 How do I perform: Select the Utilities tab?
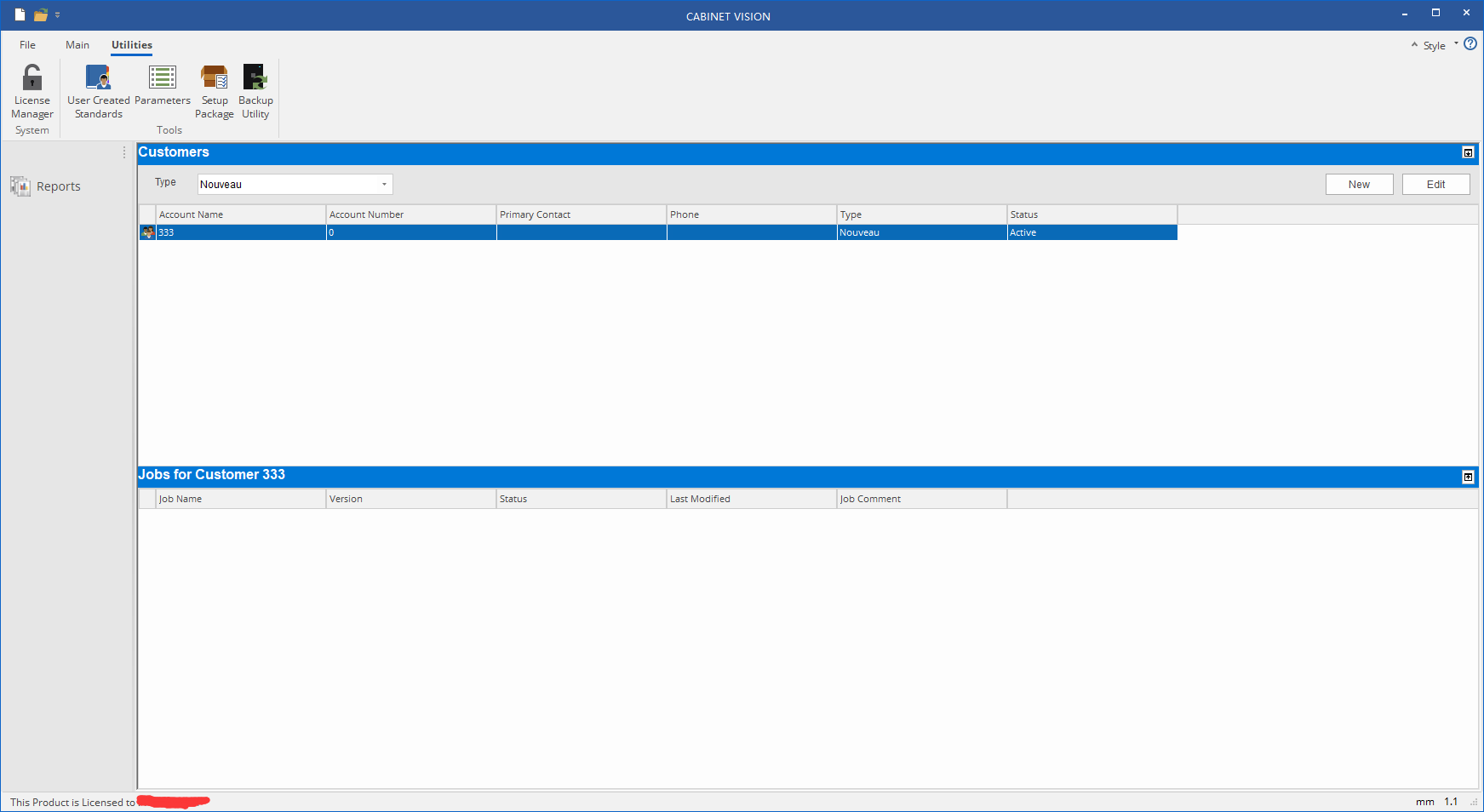(132, 45)
